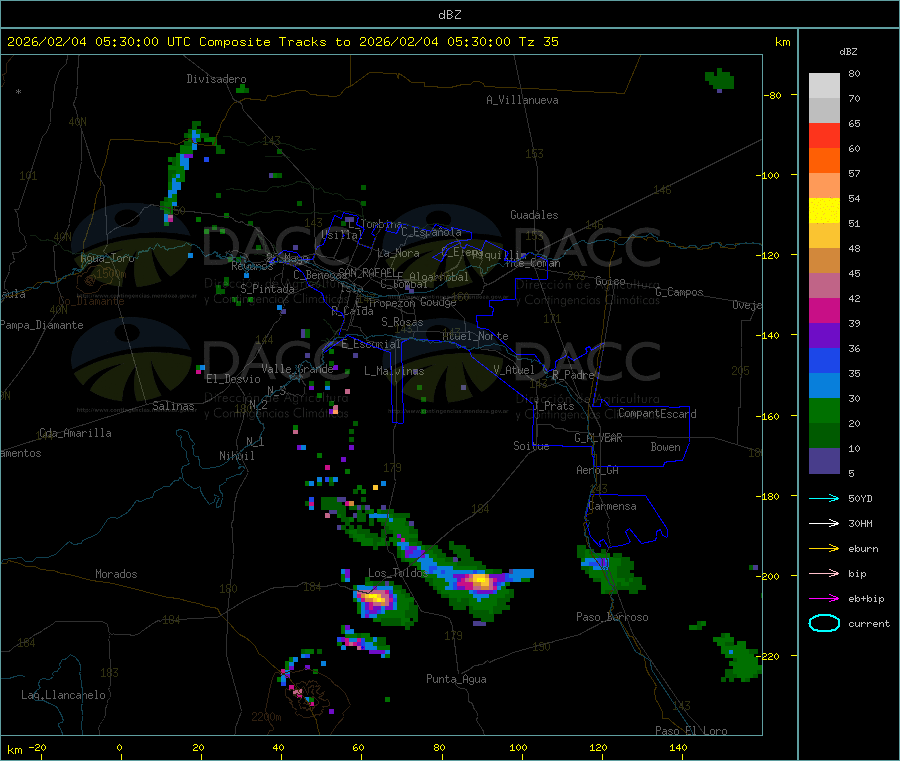Click the dBZ title at the top
Viewport: 900px width, 761px height.
(449, 15)
